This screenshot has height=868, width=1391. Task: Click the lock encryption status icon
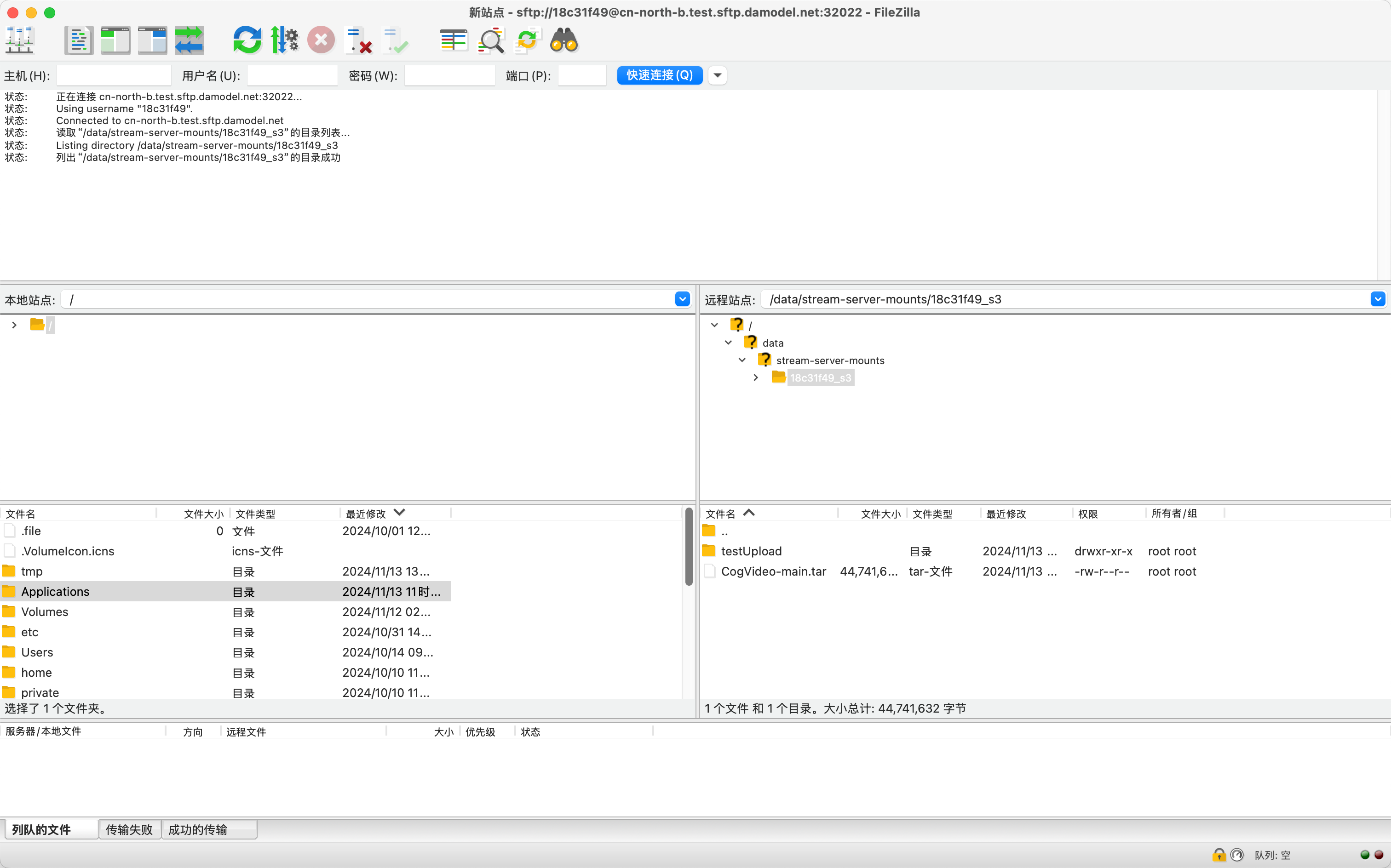[x=1219, y=855]
